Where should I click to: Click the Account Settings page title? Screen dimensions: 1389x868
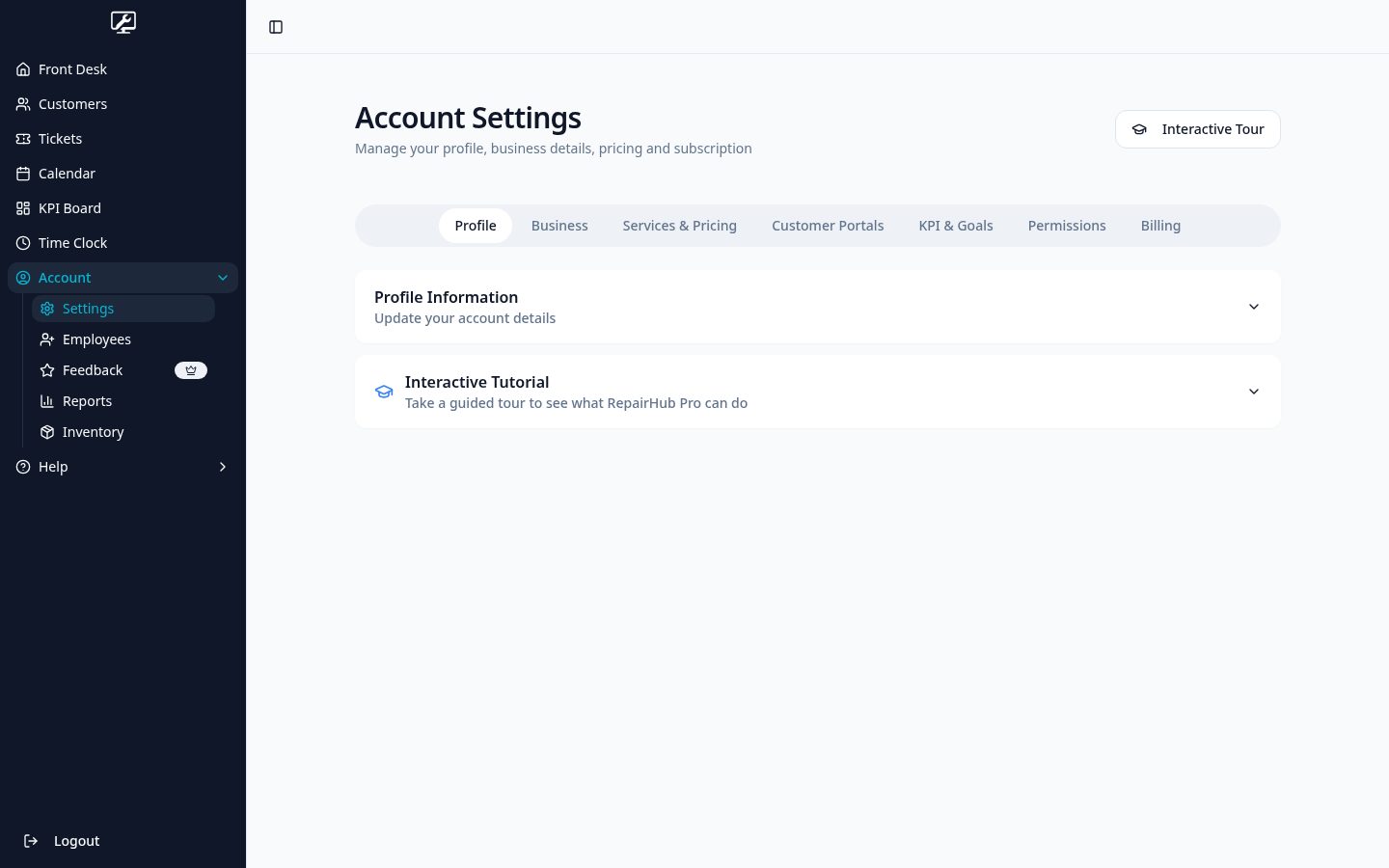point(468,118)
